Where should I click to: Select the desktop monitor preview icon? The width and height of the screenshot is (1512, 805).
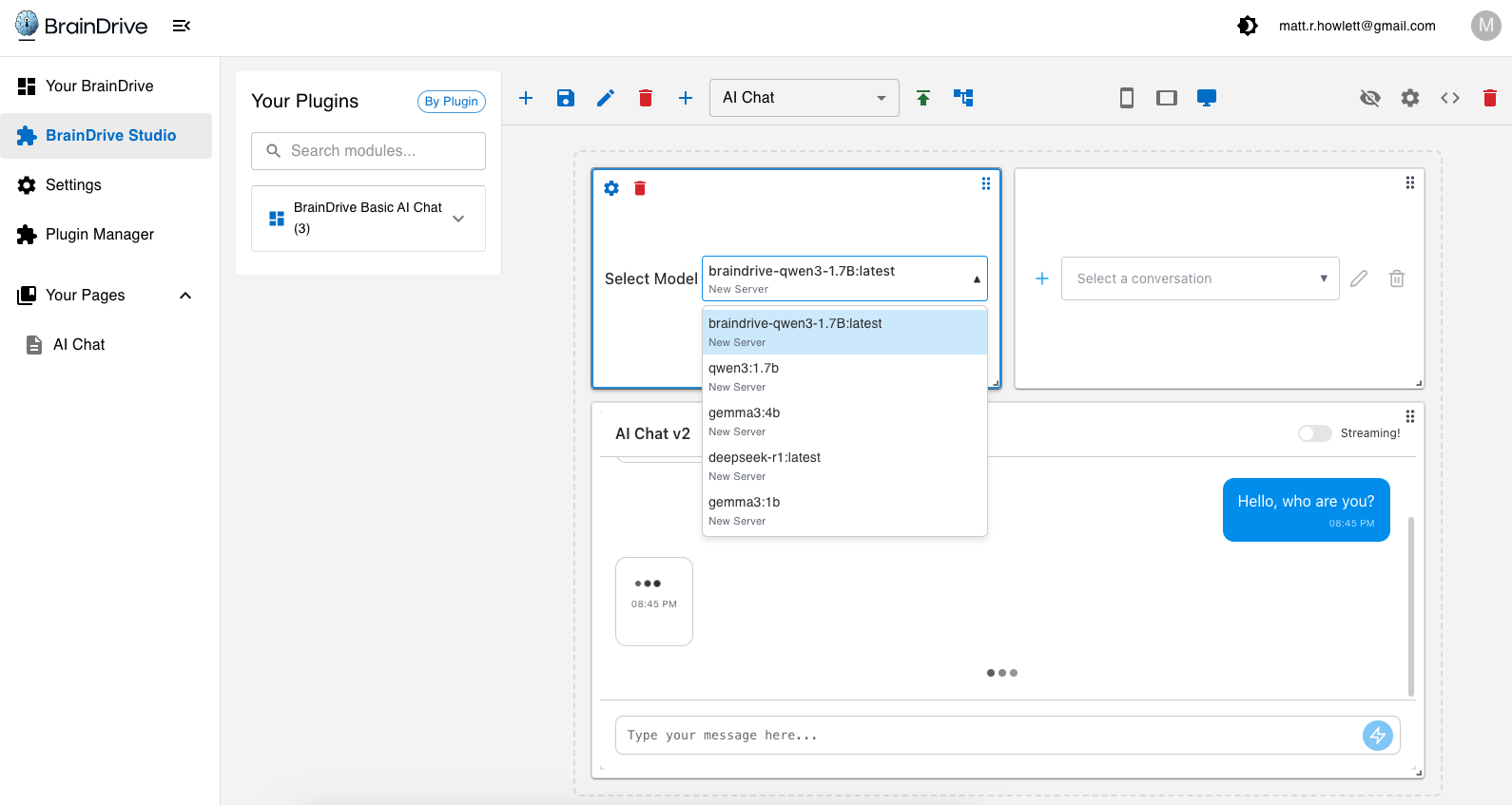(x=1207, y=98)
